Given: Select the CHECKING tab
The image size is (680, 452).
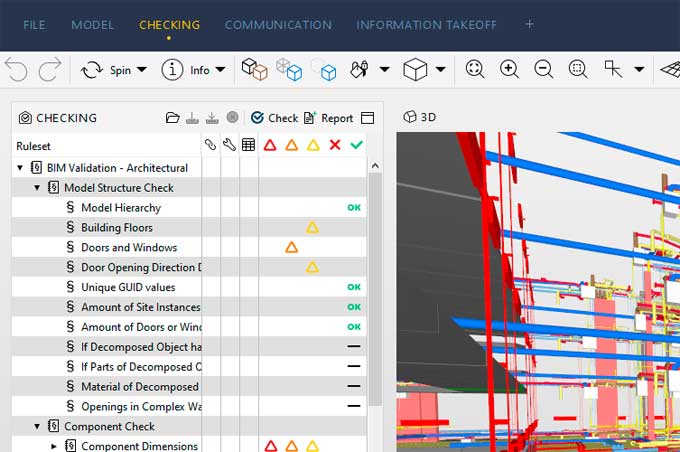Looking at the screenshot, I should pyautogui.click(x=170, y=25).
